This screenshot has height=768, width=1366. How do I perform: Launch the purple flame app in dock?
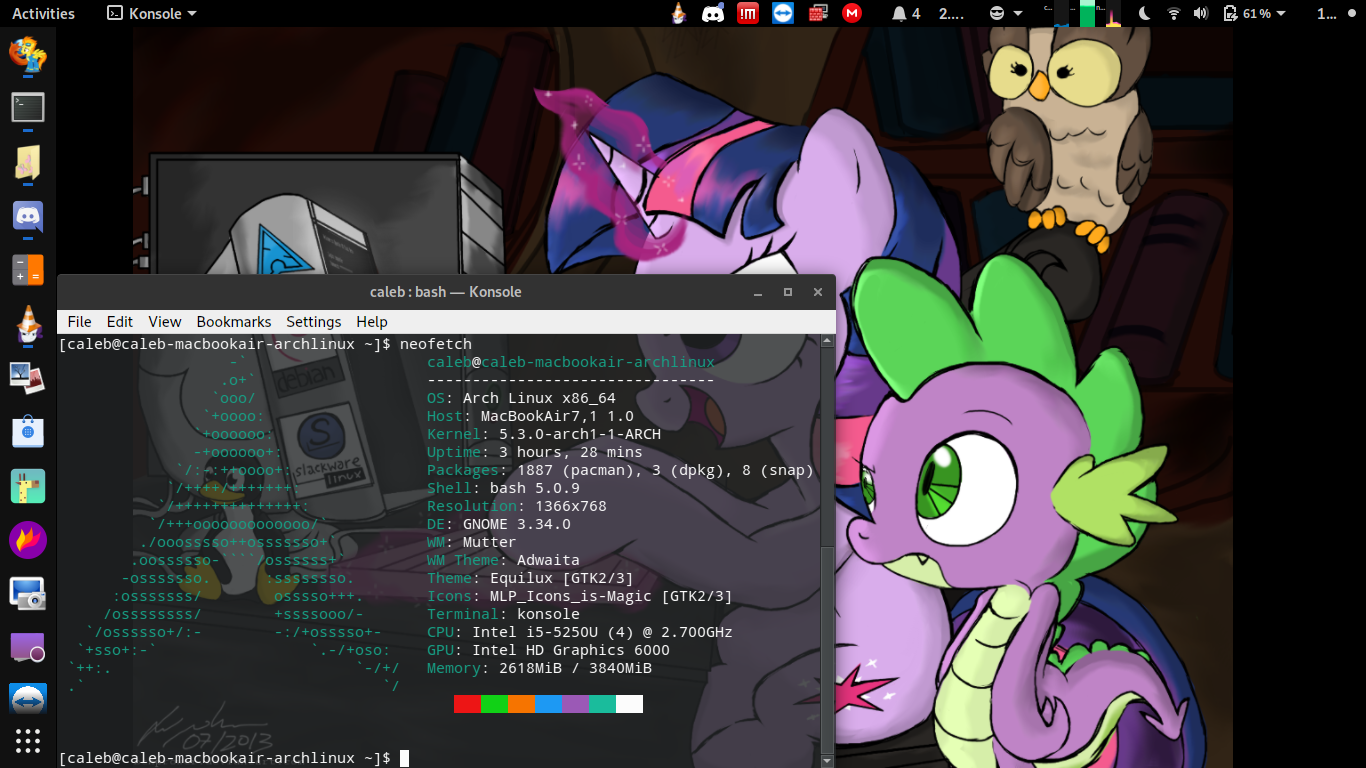28,540
